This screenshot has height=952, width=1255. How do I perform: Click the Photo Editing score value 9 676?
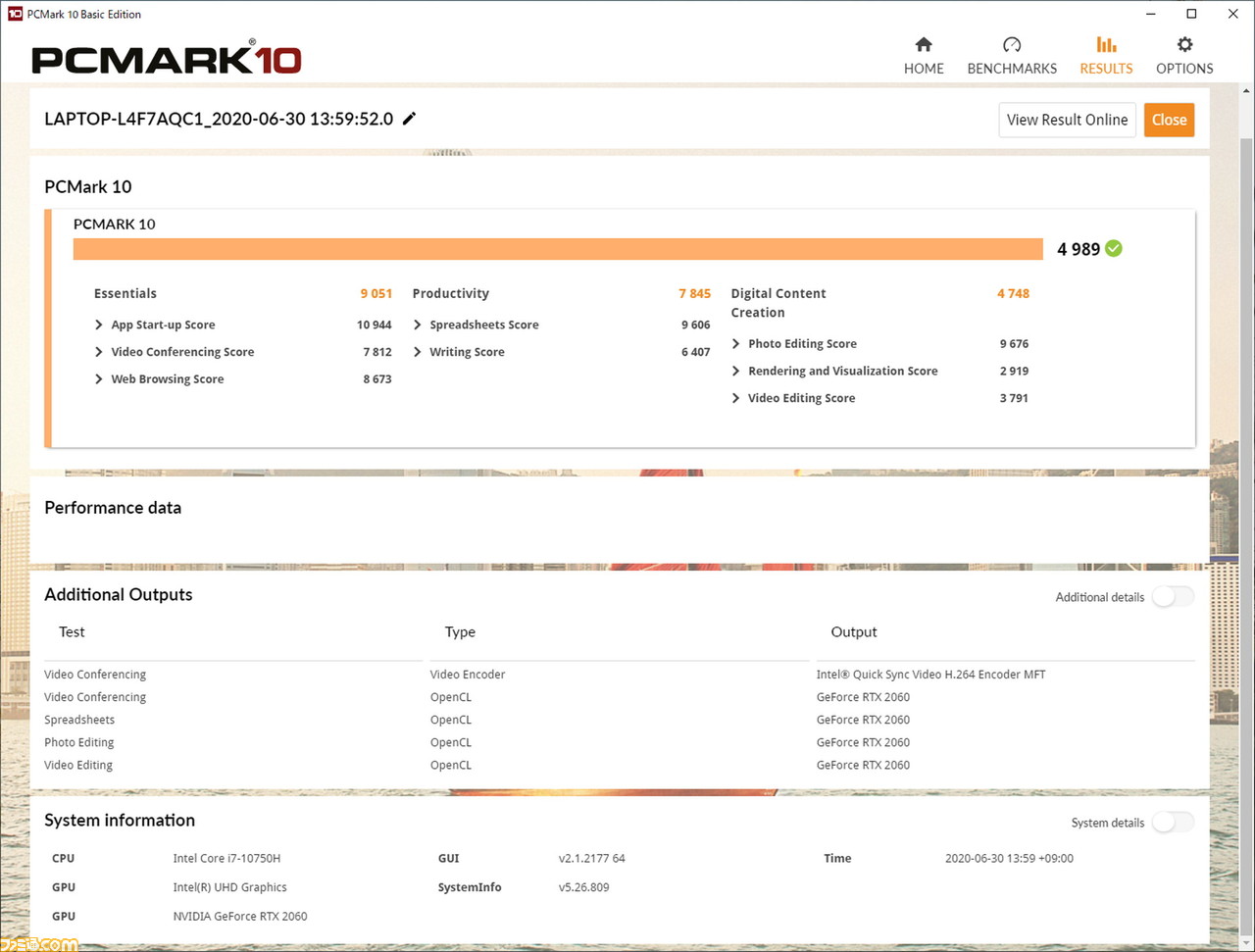1014,344
